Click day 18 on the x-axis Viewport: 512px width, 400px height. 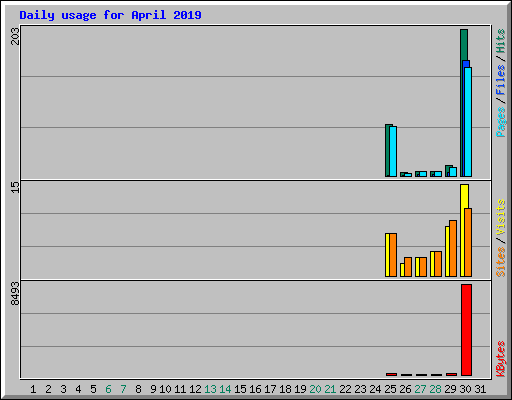285,389
